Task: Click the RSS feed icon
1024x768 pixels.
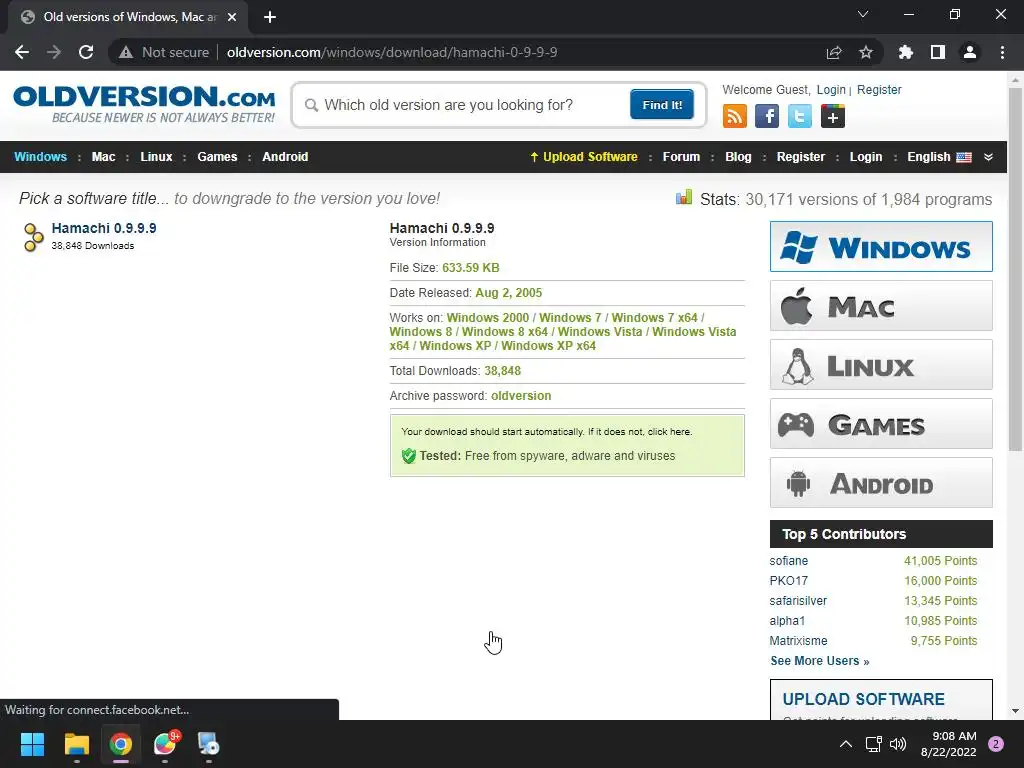Action: (x=735, y=116)
